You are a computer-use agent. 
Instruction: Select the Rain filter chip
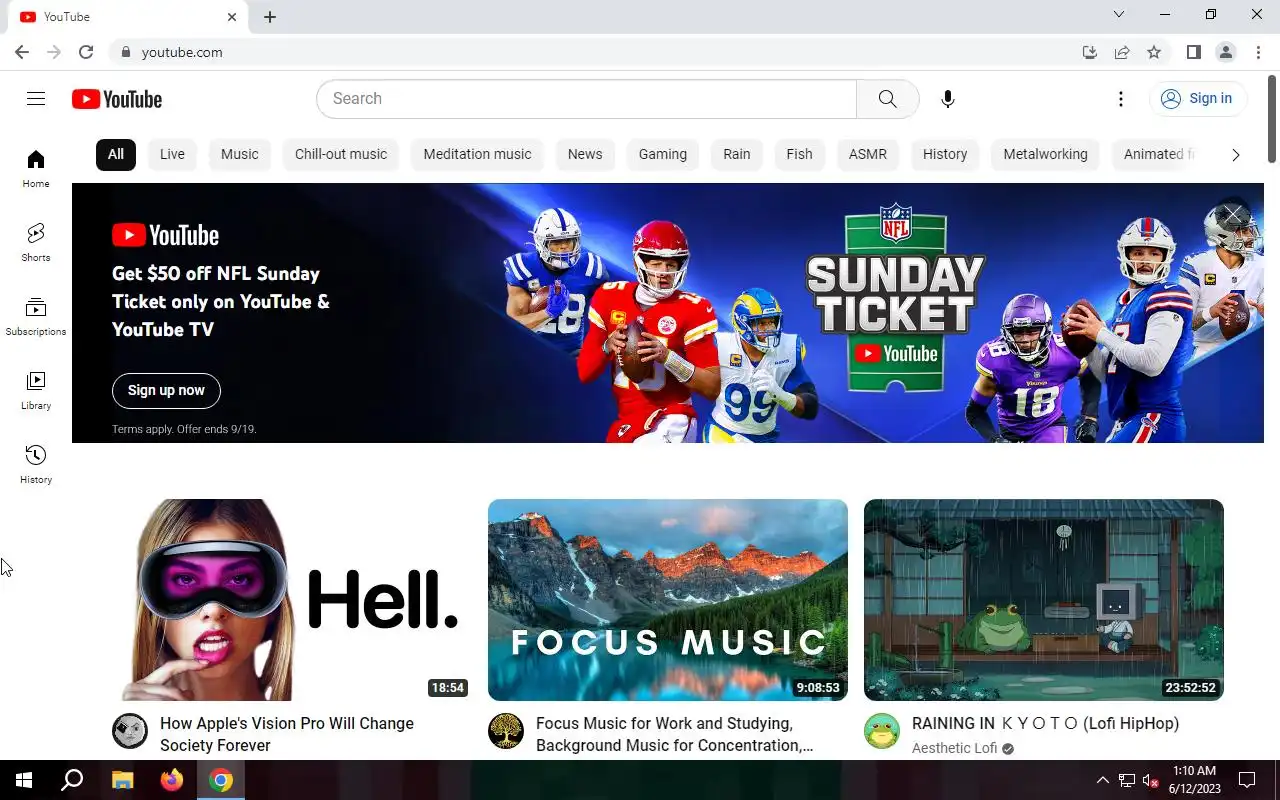[x=737, y=154]
